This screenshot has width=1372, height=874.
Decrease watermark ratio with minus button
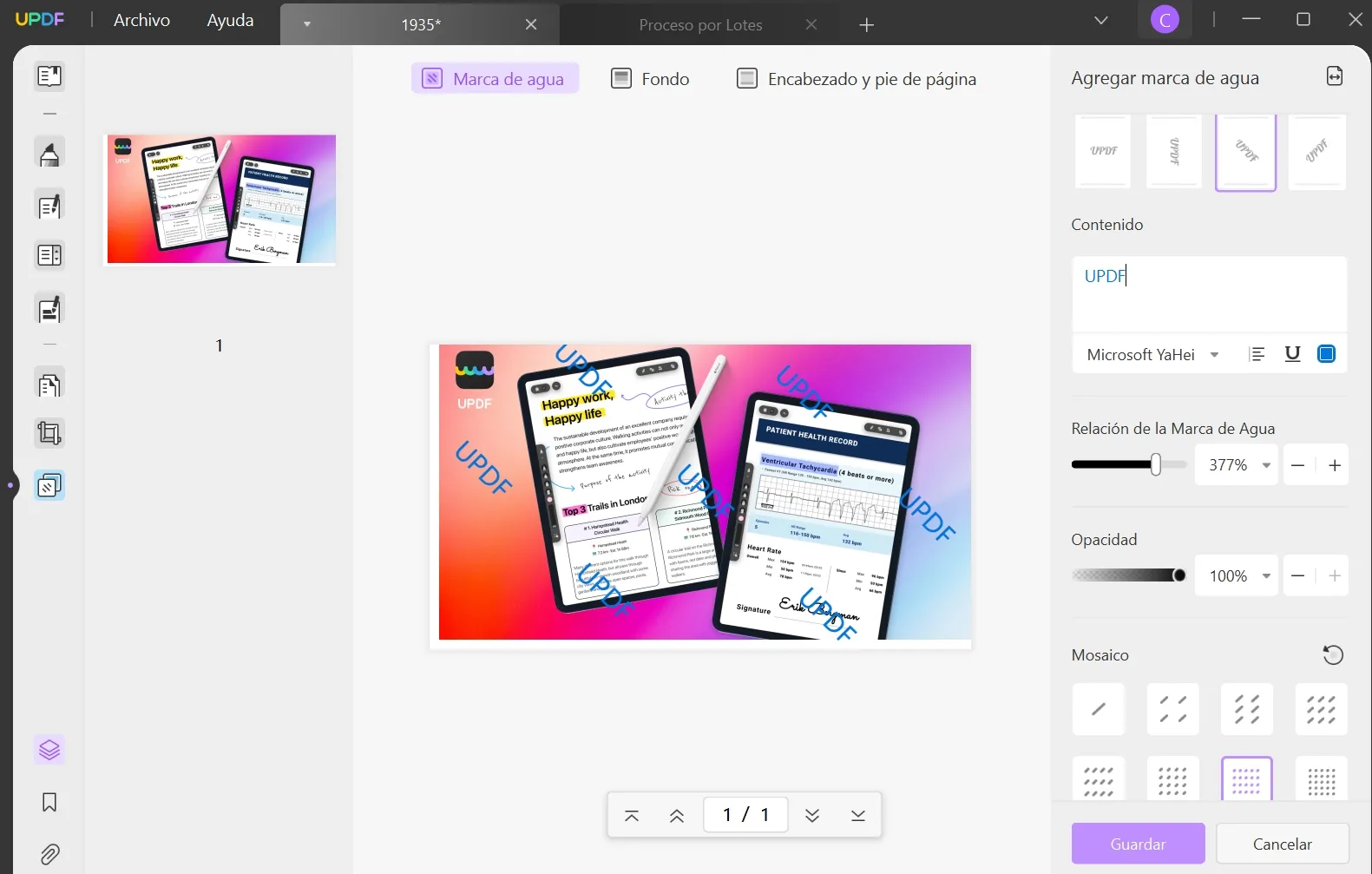[1298, 465]
